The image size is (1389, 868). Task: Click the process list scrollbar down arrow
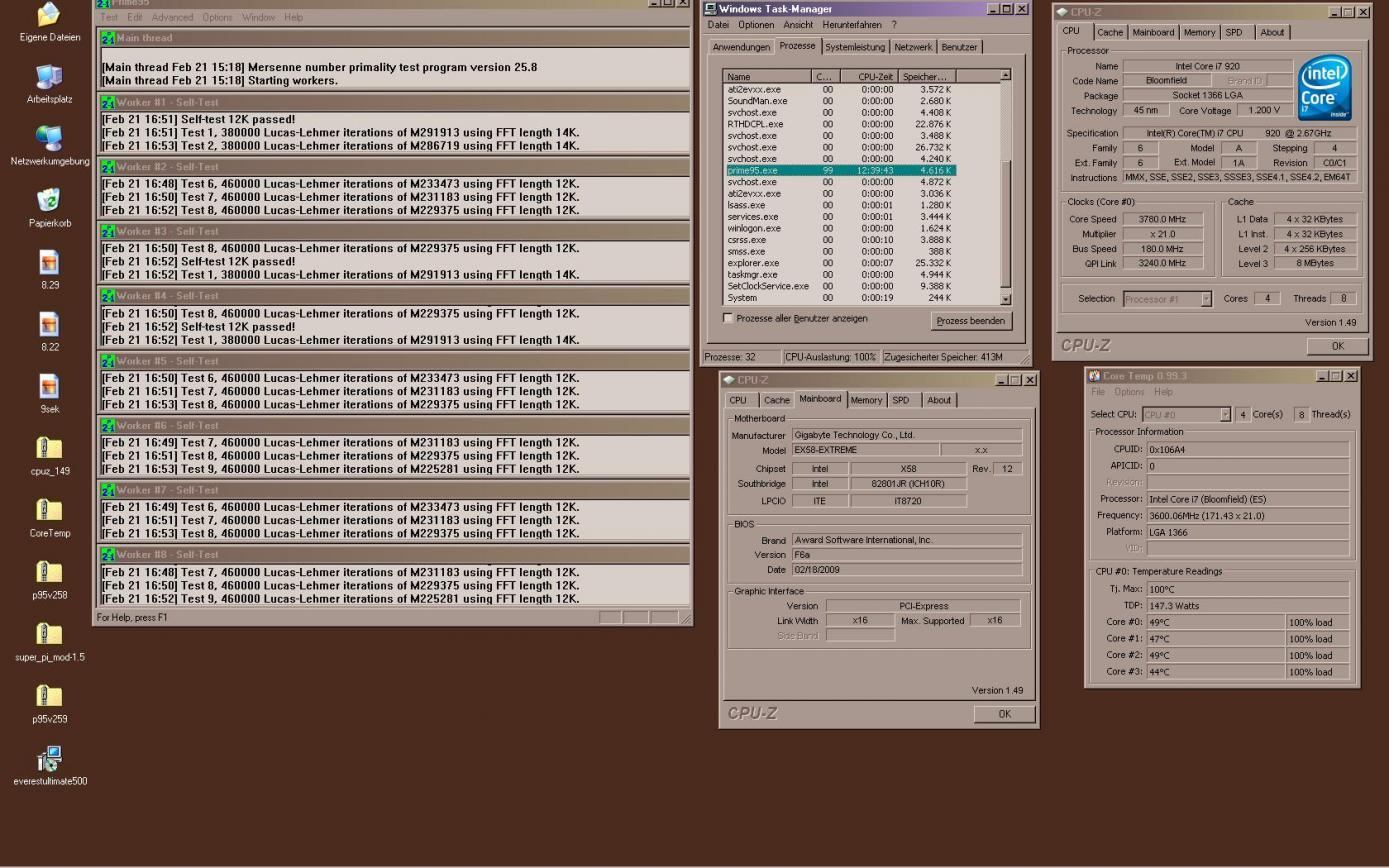coord(1005,299)
